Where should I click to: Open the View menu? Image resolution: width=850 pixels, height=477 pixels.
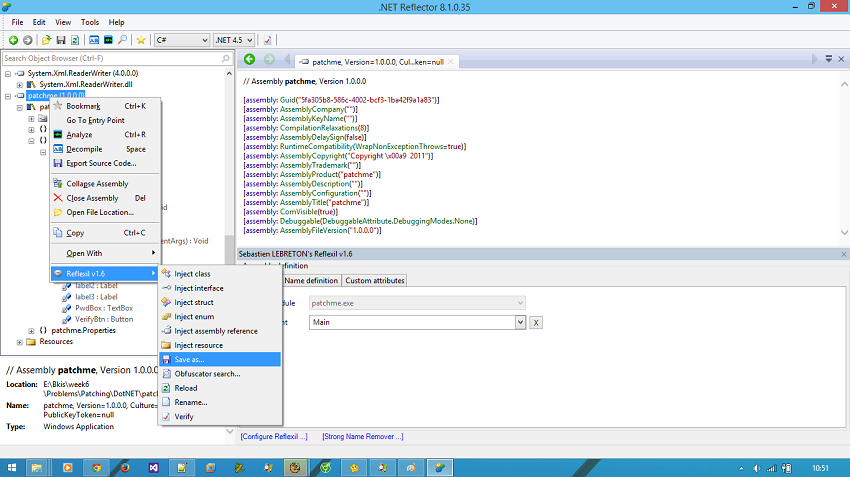click(63, 22)
